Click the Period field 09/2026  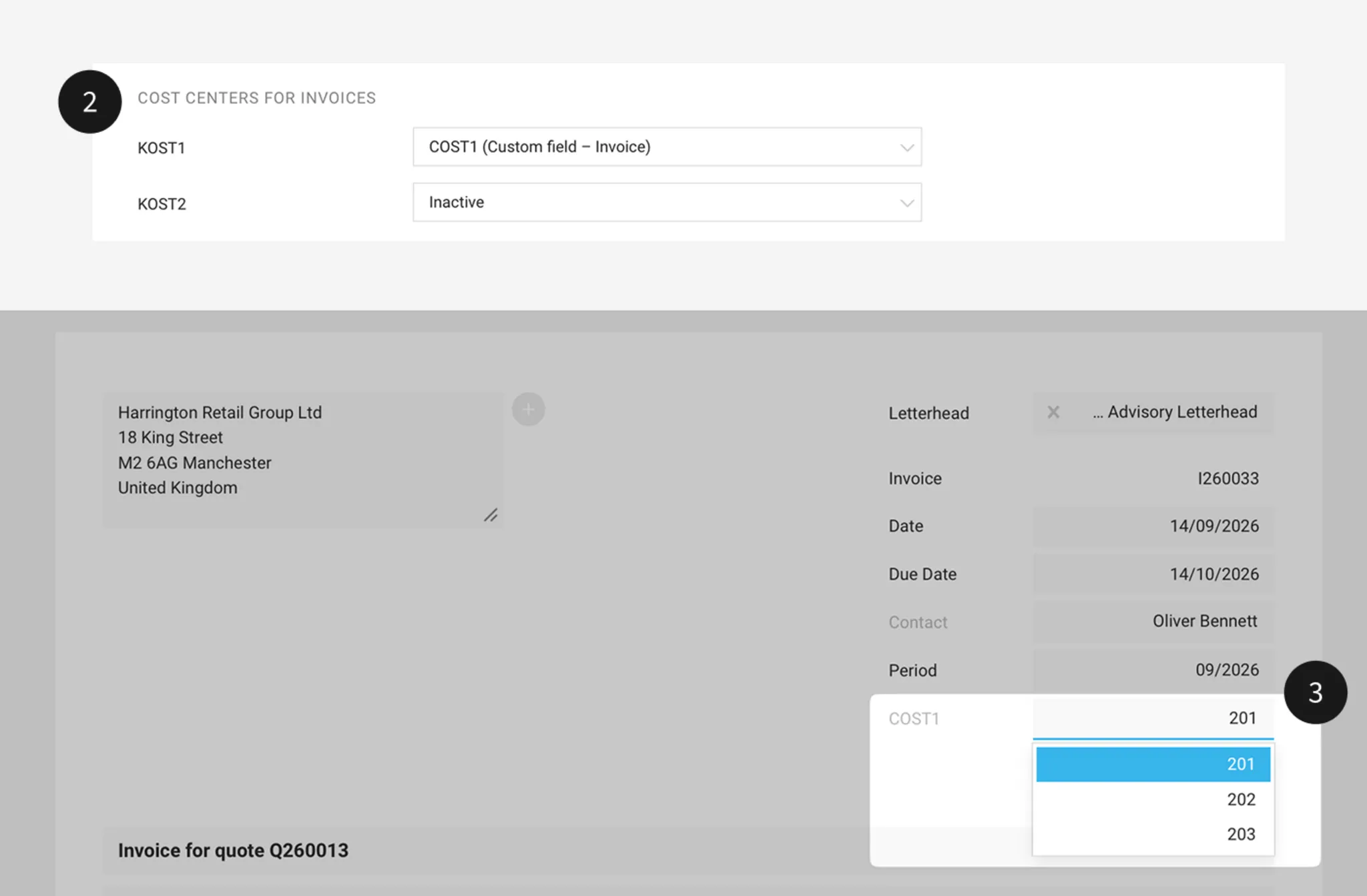tap(1153, 670)
